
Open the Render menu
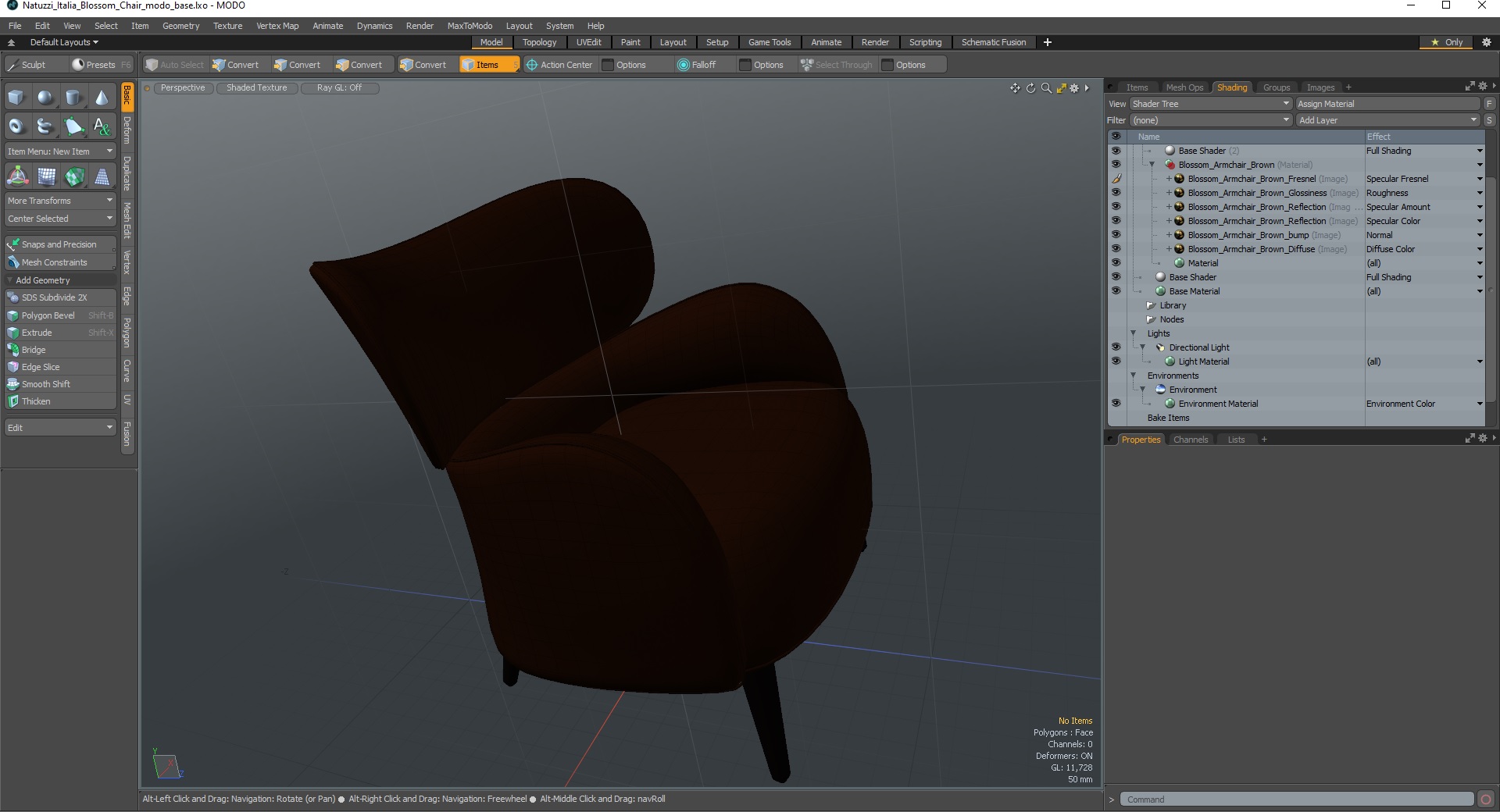[420, 26]
